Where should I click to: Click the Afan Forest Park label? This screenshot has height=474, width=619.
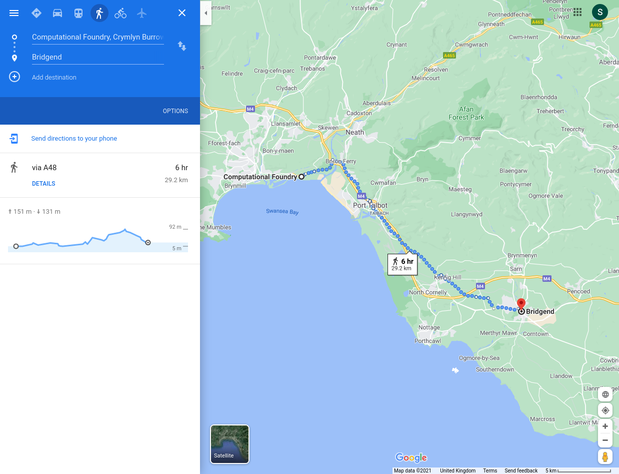coord(466,113)
